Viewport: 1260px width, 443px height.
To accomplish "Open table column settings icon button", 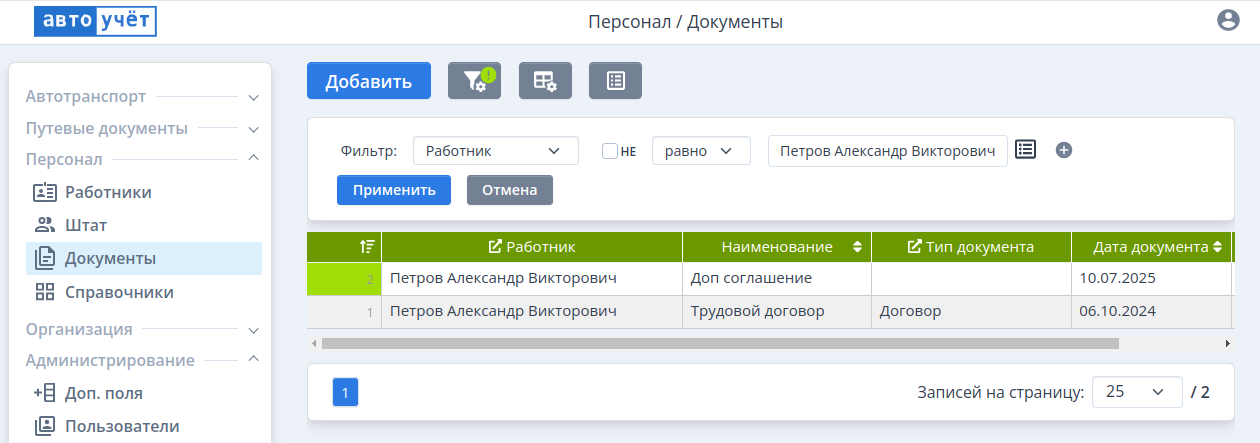I will [x=545, y=81].
